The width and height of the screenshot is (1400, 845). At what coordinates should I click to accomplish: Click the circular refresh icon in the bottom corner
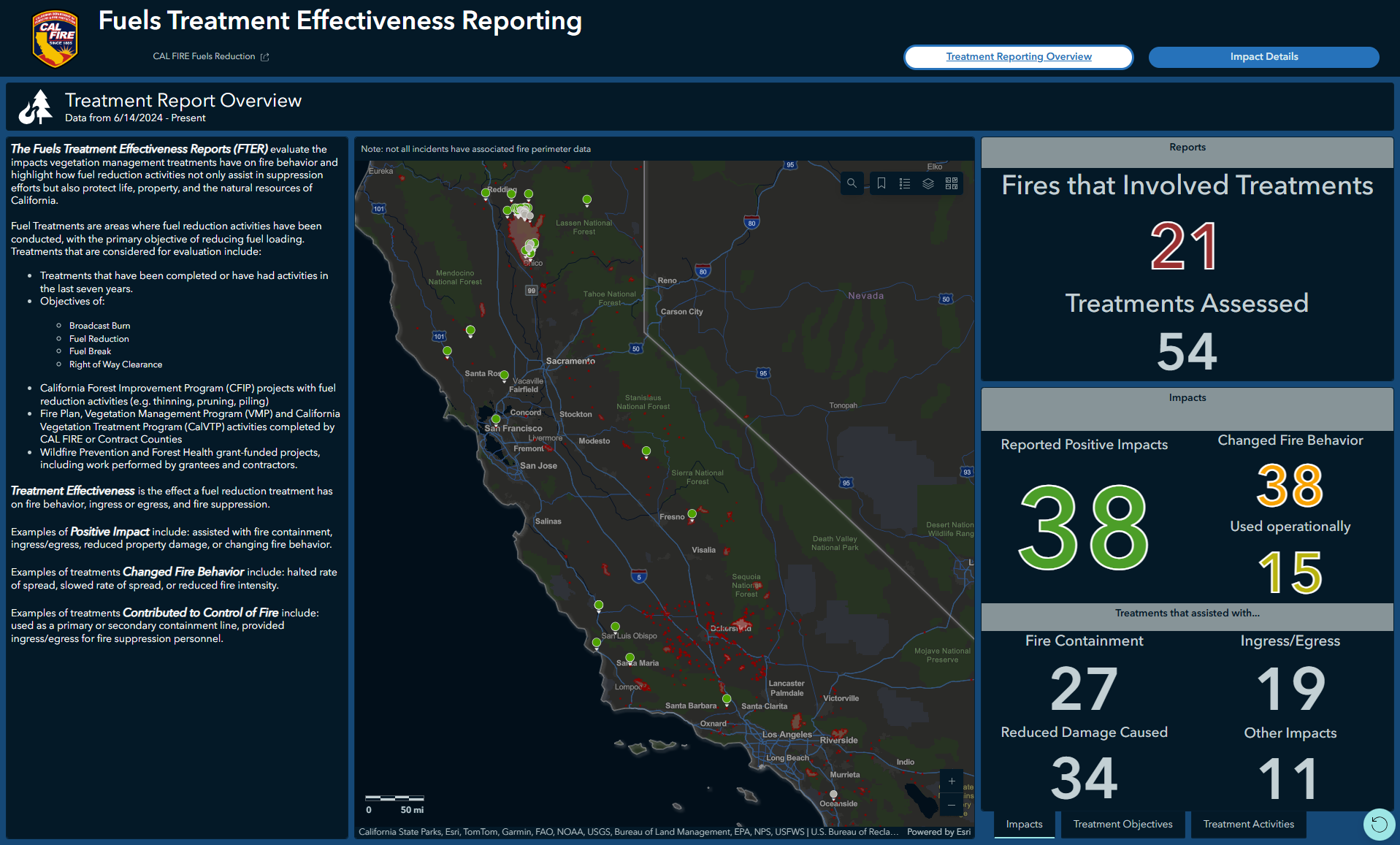coord(1379,825)
